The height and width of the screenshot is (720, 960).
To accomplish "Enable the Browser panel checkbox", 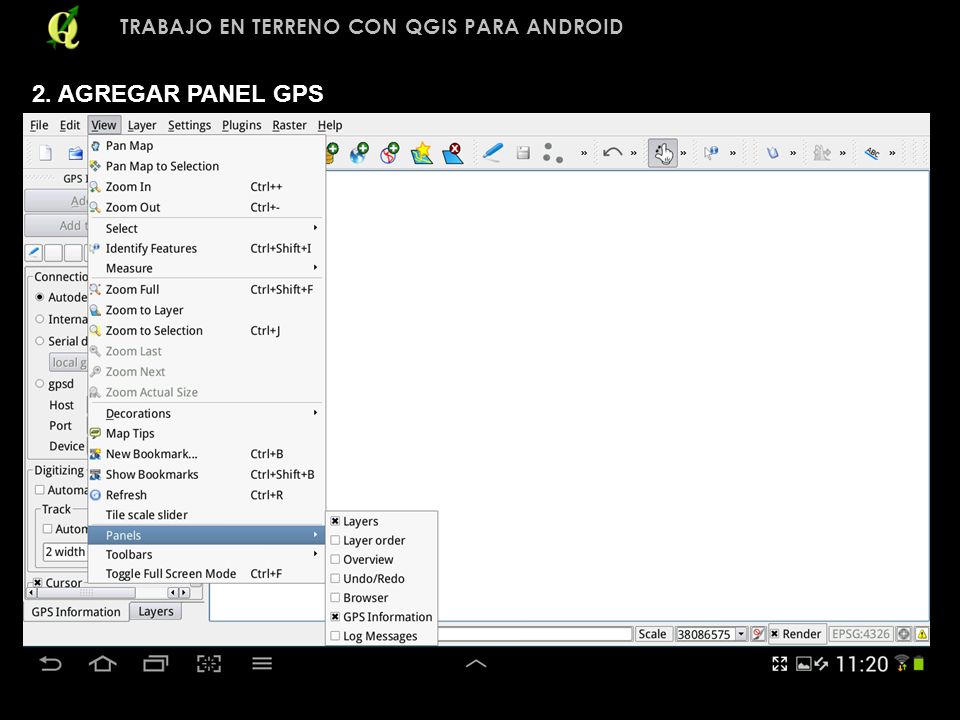I will [335, 598].
